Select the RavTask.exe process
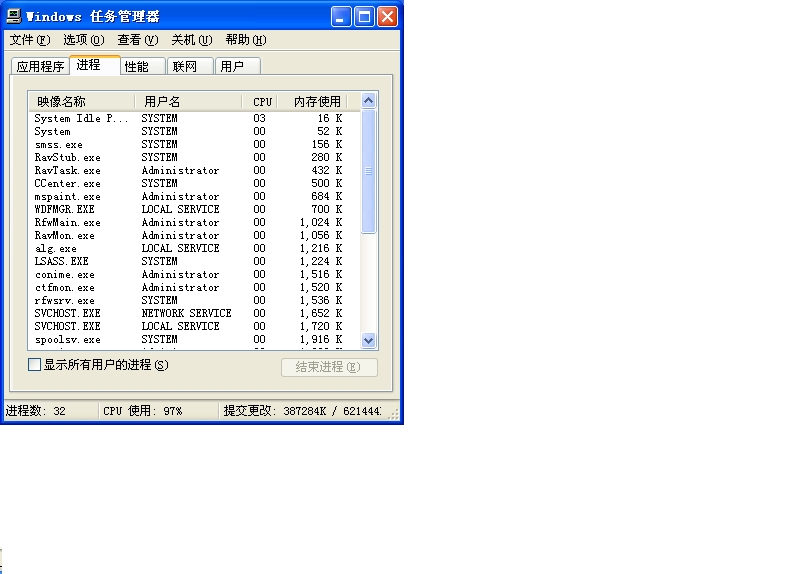800x574 pixels. pyautogui.click(x=194, y=170)
